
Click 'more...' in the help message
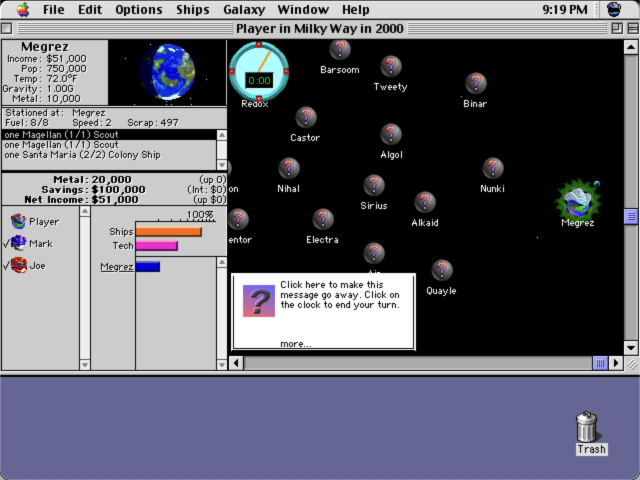coord(296,344)
